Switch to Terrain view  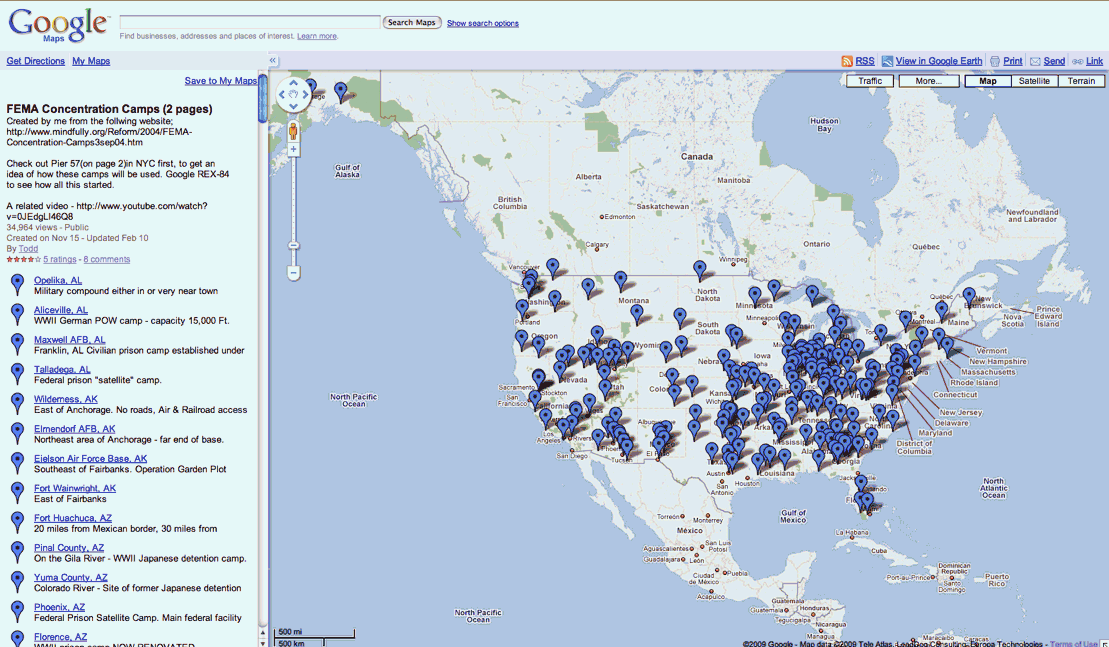coord(1081,81)
